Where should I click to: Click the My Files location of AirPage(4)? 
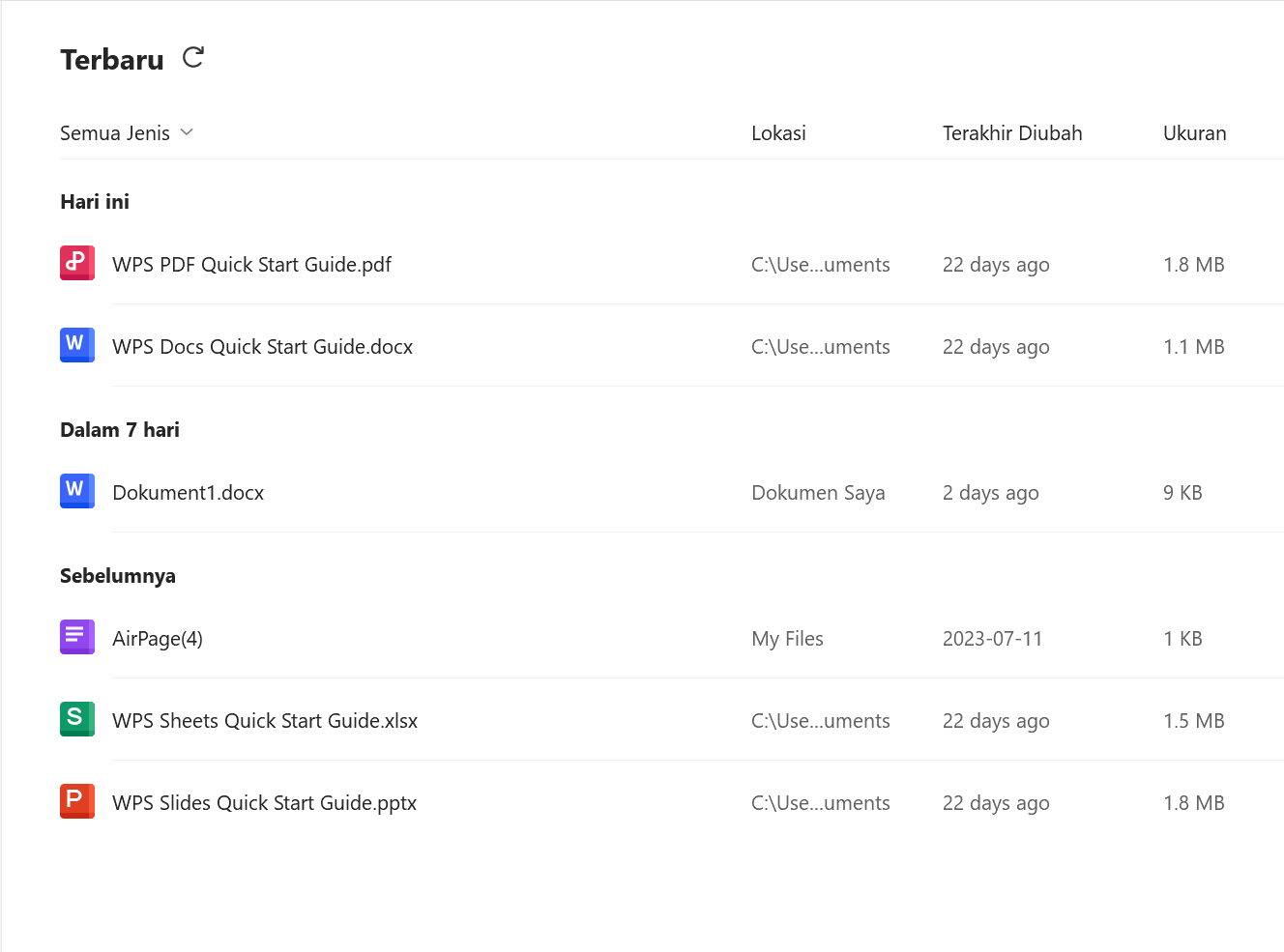click(787, 639)
